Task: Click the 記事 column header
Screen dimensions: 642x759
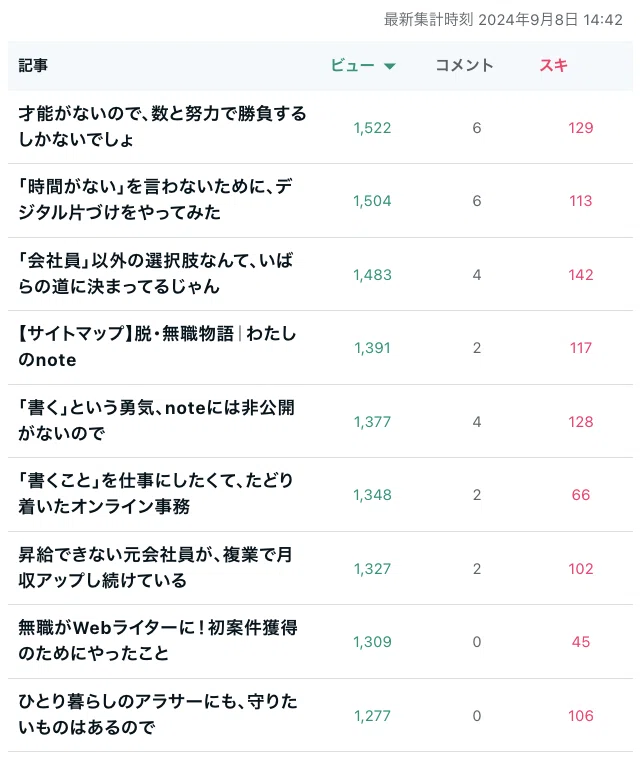Action: [33, 65]
